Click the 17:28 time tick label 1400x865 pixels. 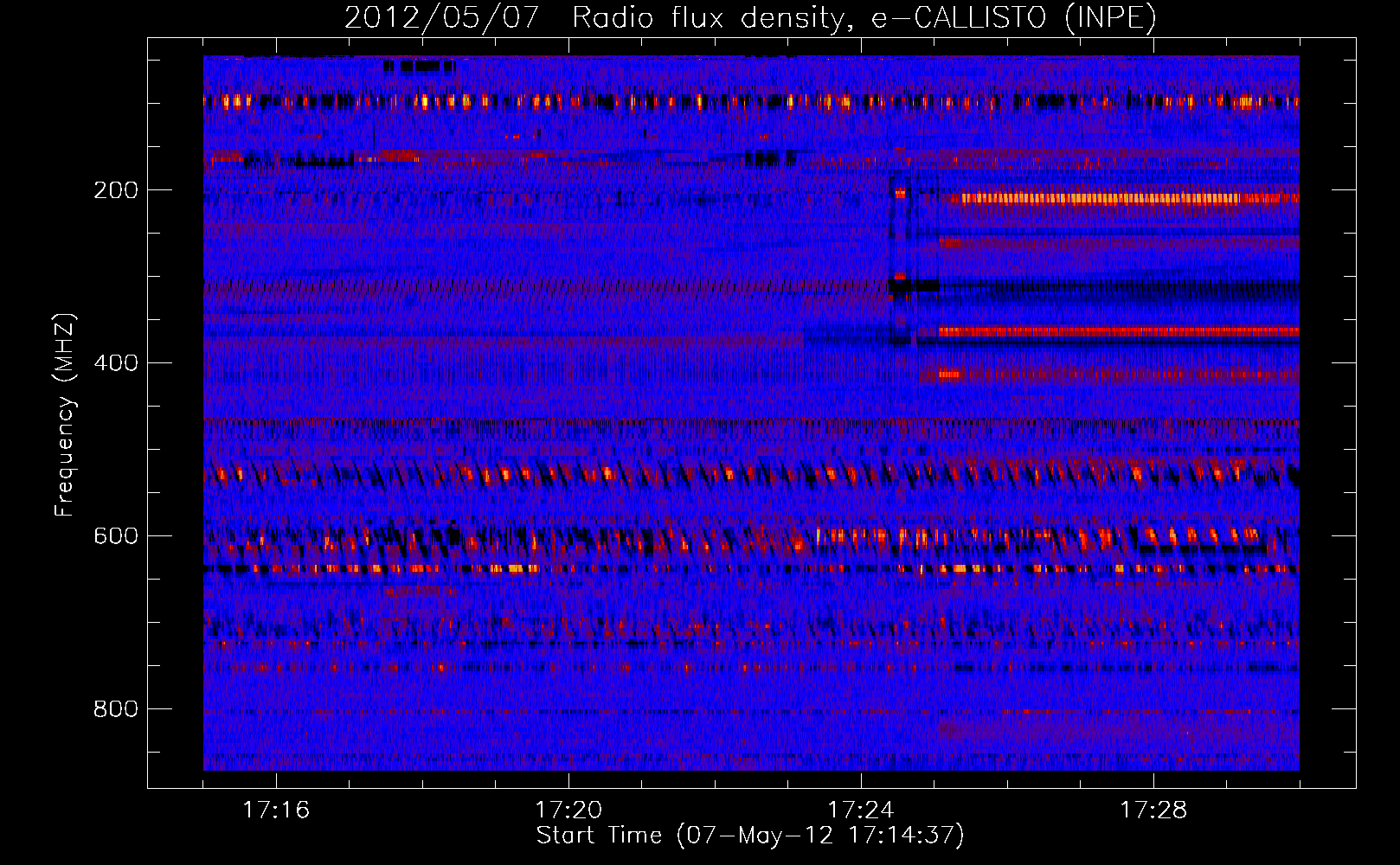pyautogui.click(x=1153, y=810)
